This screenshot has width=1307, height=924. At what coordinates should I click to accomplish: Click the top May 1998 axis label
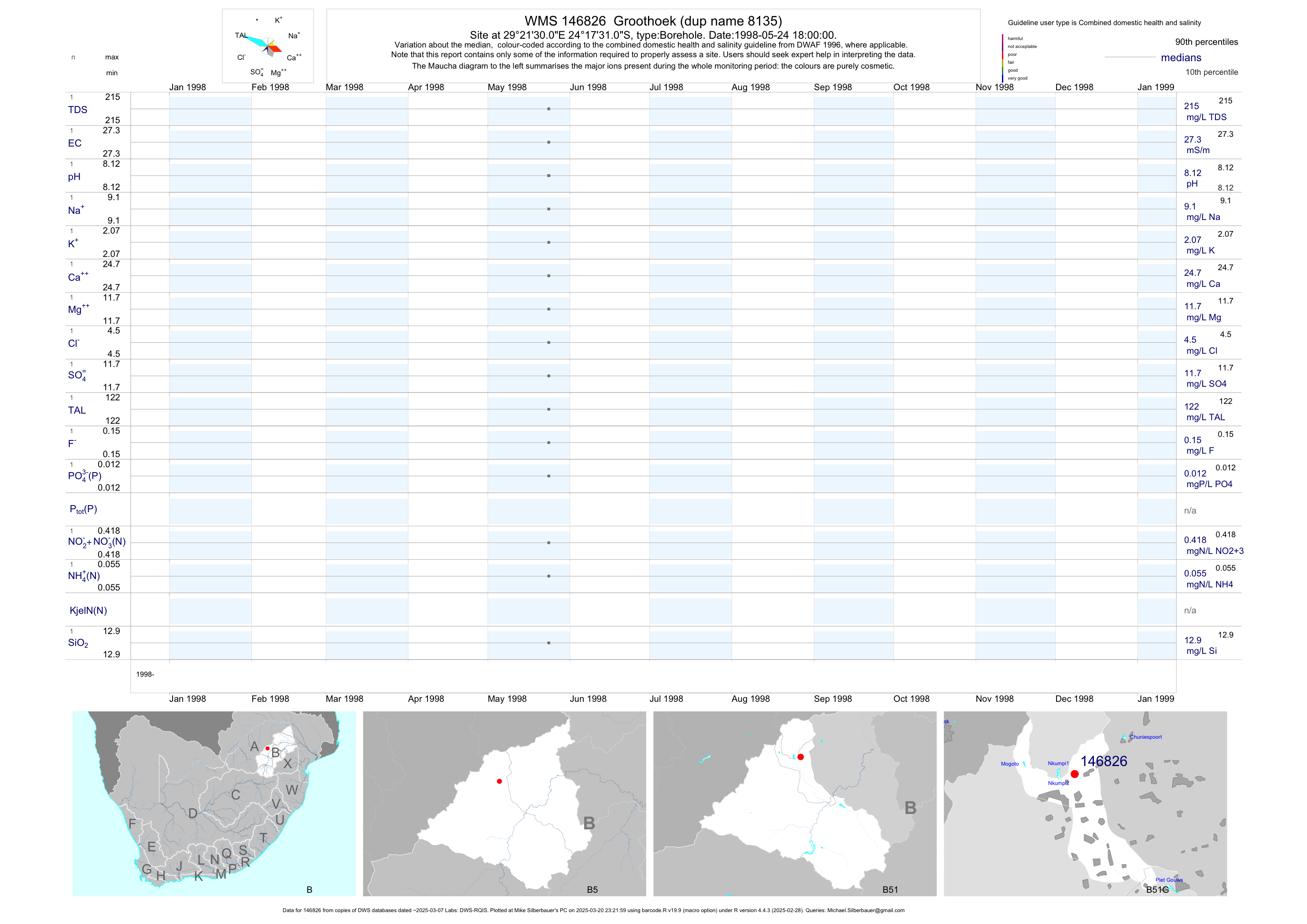click(x=507, y=87)
